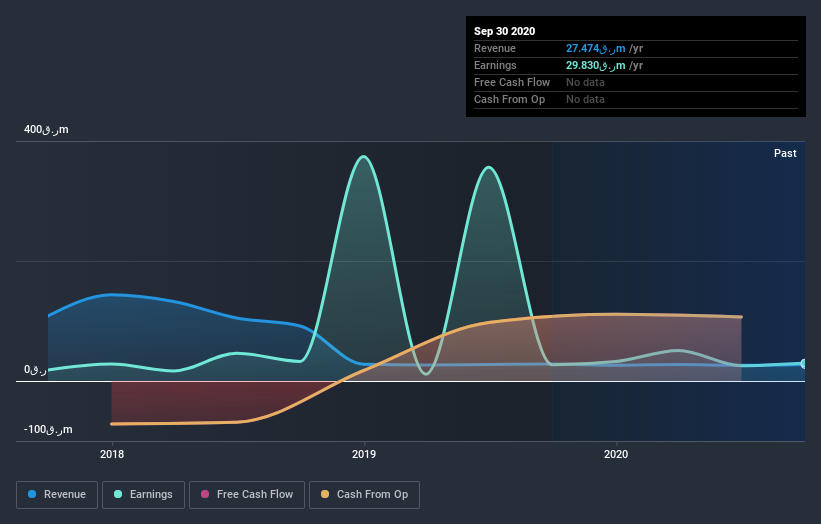Click the 400 y-axis label
821x524 pixels.
point(46,129)
